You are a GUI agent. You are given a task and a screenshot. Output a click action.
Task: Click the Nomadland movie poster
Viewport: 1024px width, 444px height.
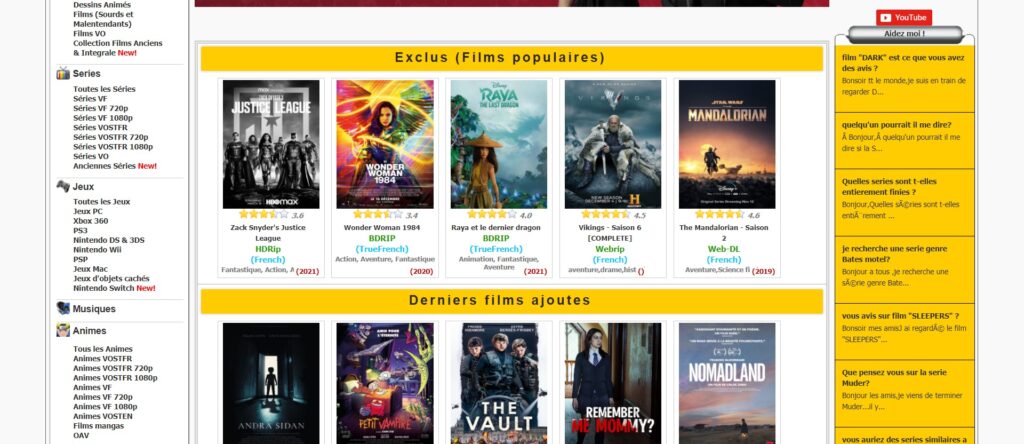(727, 383)
